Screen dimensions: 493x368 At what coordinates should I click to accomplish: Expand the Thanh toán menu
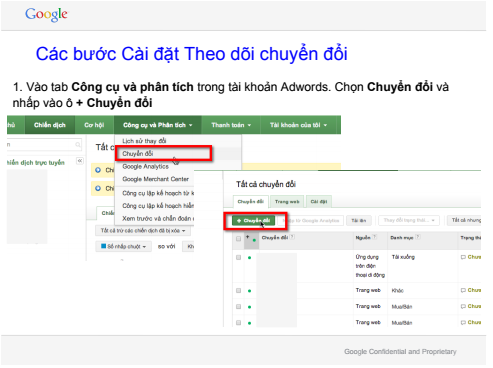(x=231, y=125)
